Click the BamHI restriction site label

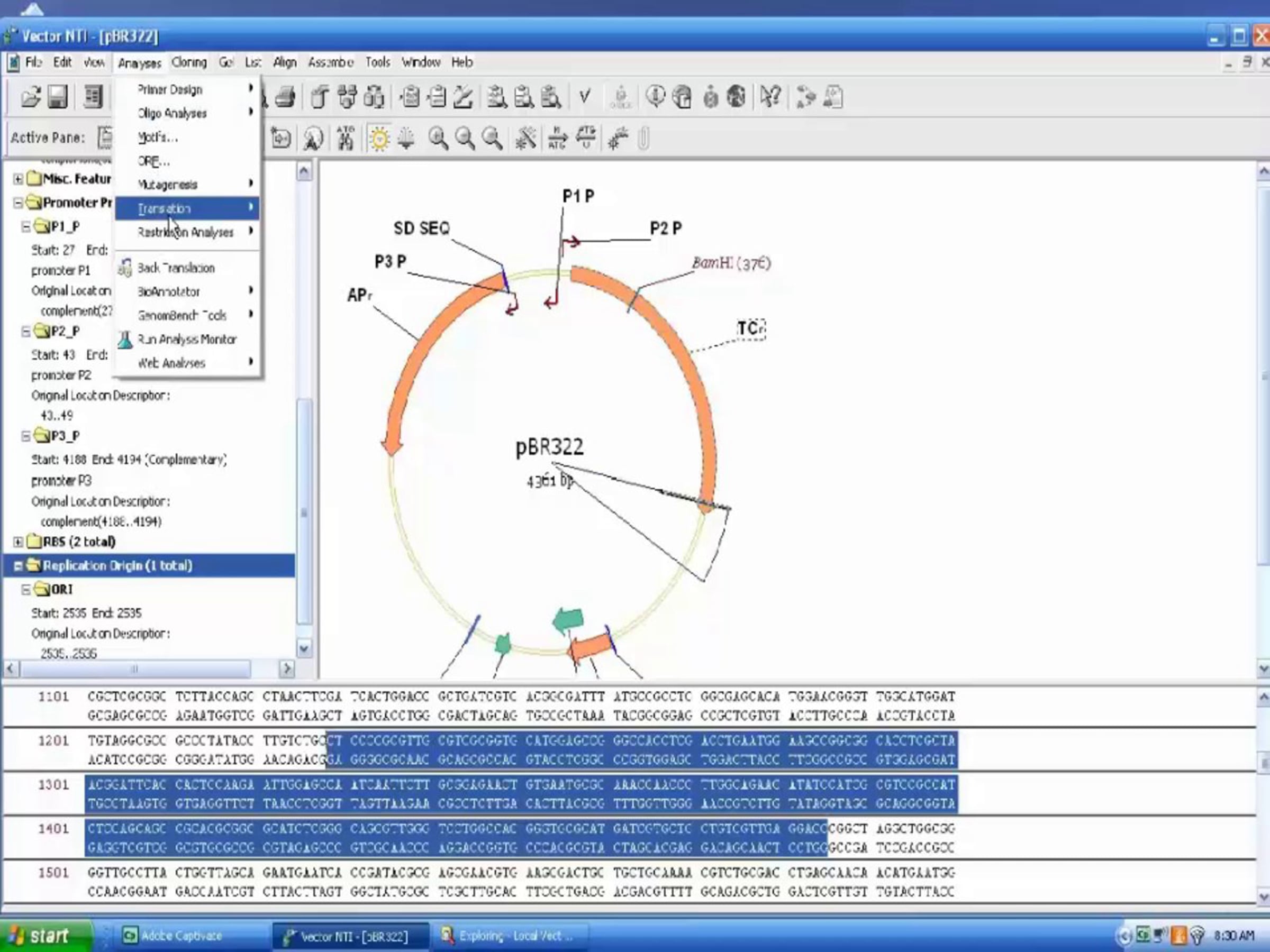pos(731,263)
